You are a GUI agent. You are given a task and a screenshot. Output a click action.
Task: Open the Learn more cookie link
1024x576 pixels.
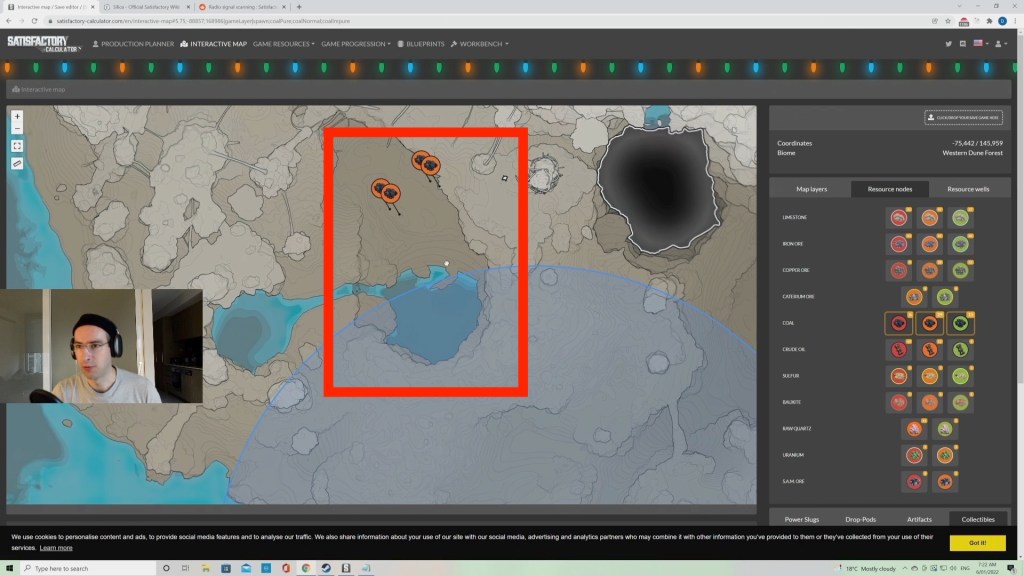(56, 548)
